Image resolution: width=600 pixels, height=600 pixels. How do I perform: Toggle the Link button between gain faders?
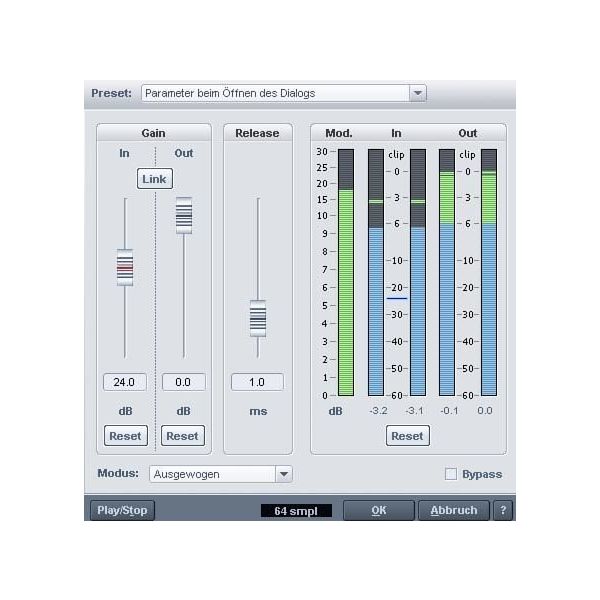(x=155, y=179)
